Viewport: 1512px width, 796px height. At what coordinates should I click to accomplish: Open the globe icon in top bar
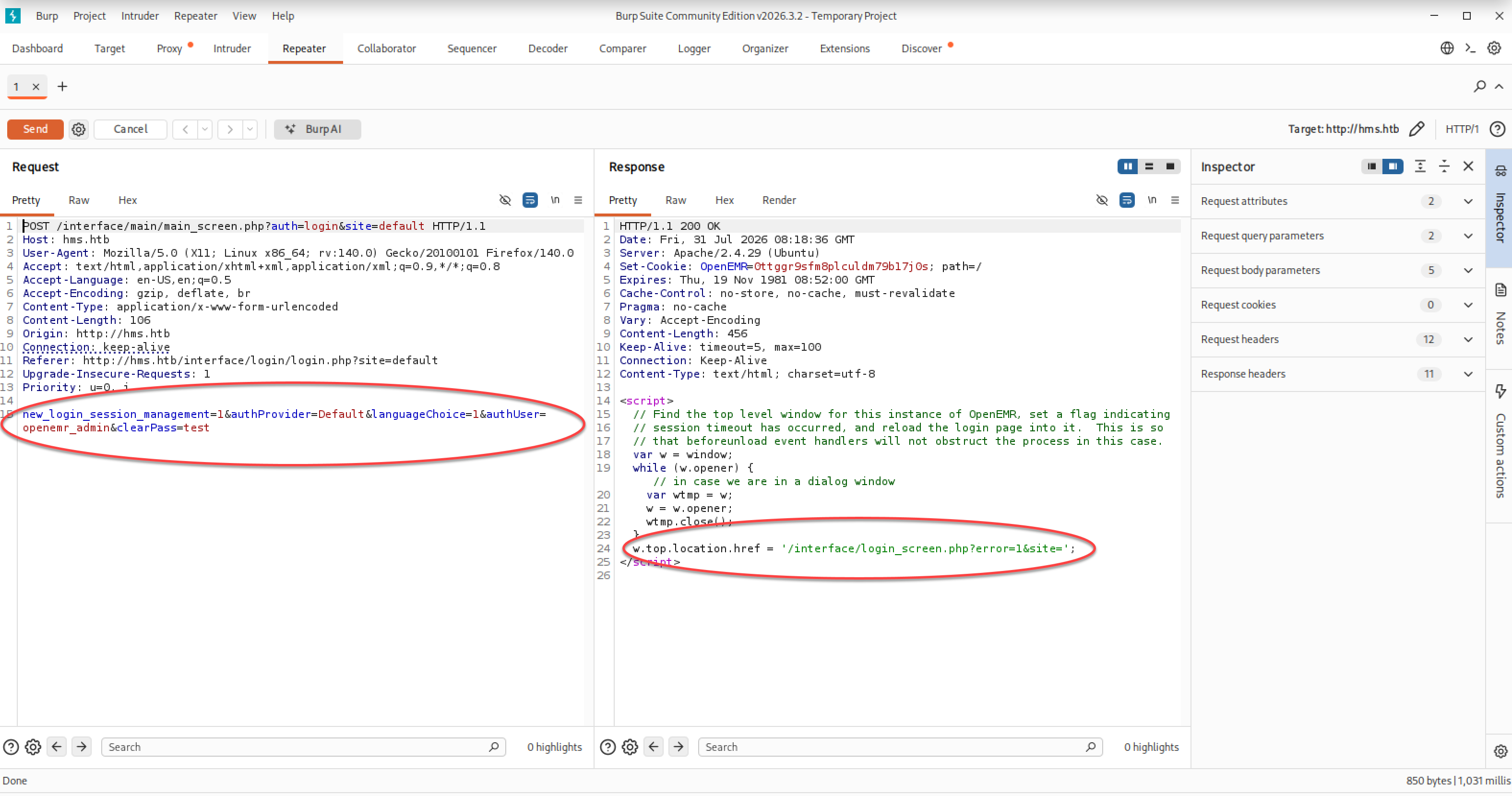(x=1447, y=48)
